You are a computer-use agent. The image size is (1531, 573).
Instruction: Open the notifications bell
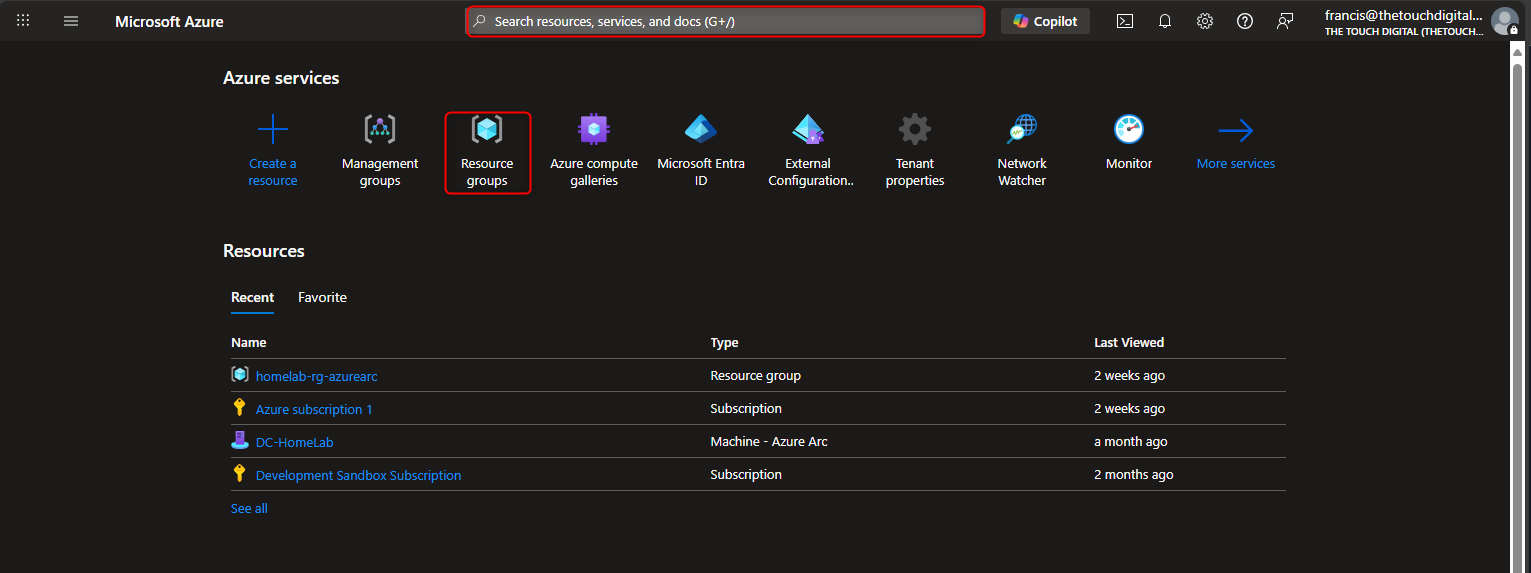(1165, 21)
